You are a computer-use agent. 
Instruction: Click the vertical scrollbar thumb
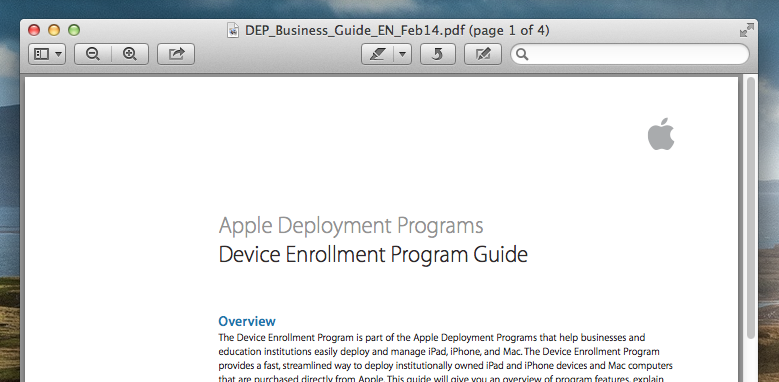click(751, 208)
